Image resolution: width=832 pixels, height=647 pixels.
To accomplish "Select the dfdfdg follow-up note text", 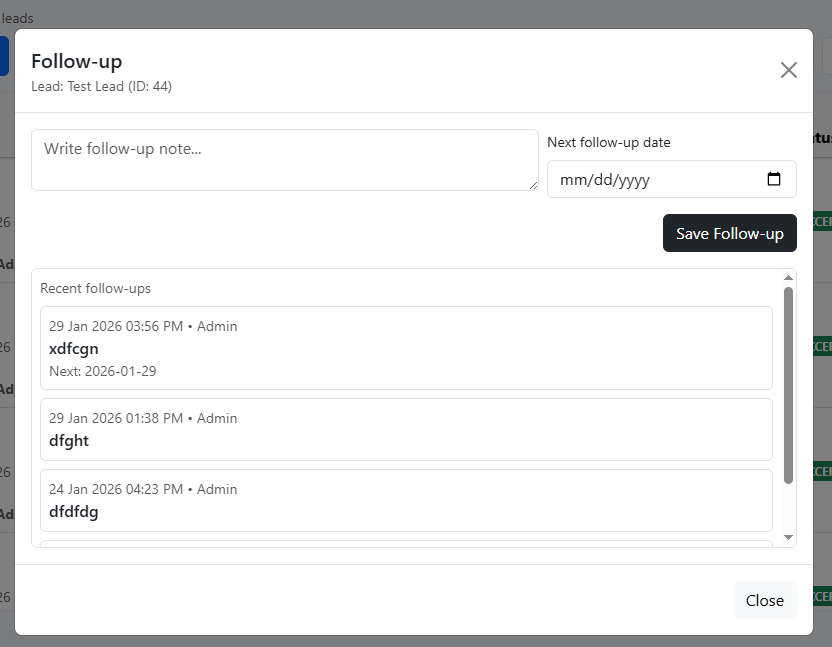I will click(74, 511).
